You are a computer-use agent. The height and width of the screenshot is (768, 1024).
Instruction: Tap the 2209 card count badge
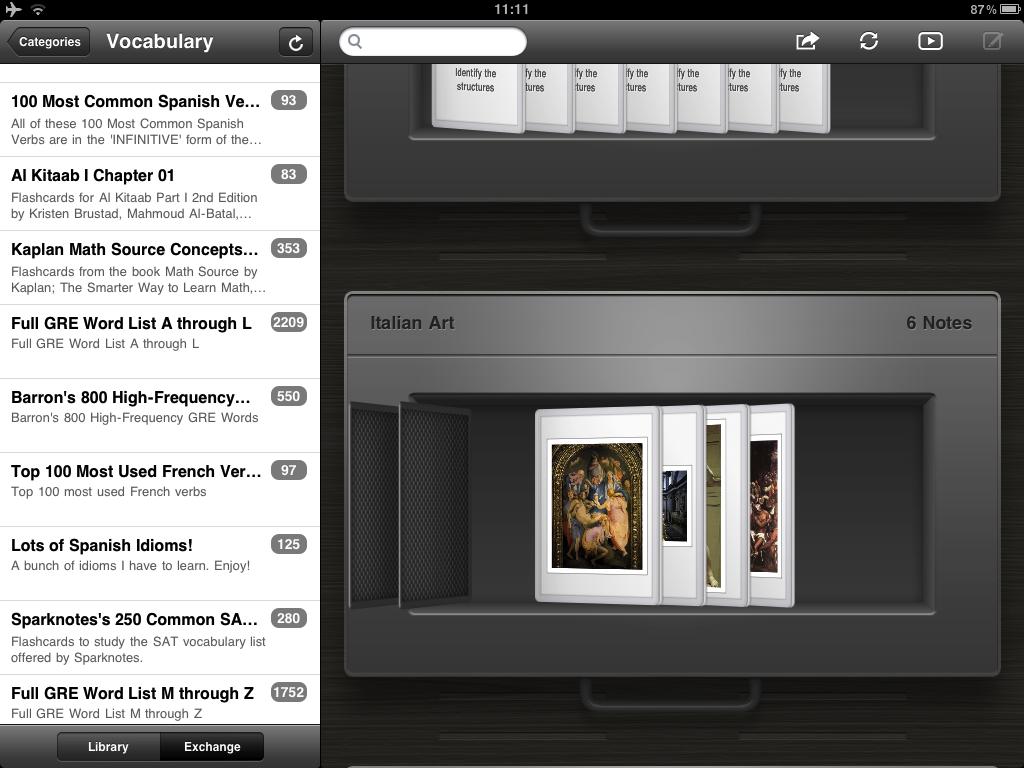coord(289,323)
